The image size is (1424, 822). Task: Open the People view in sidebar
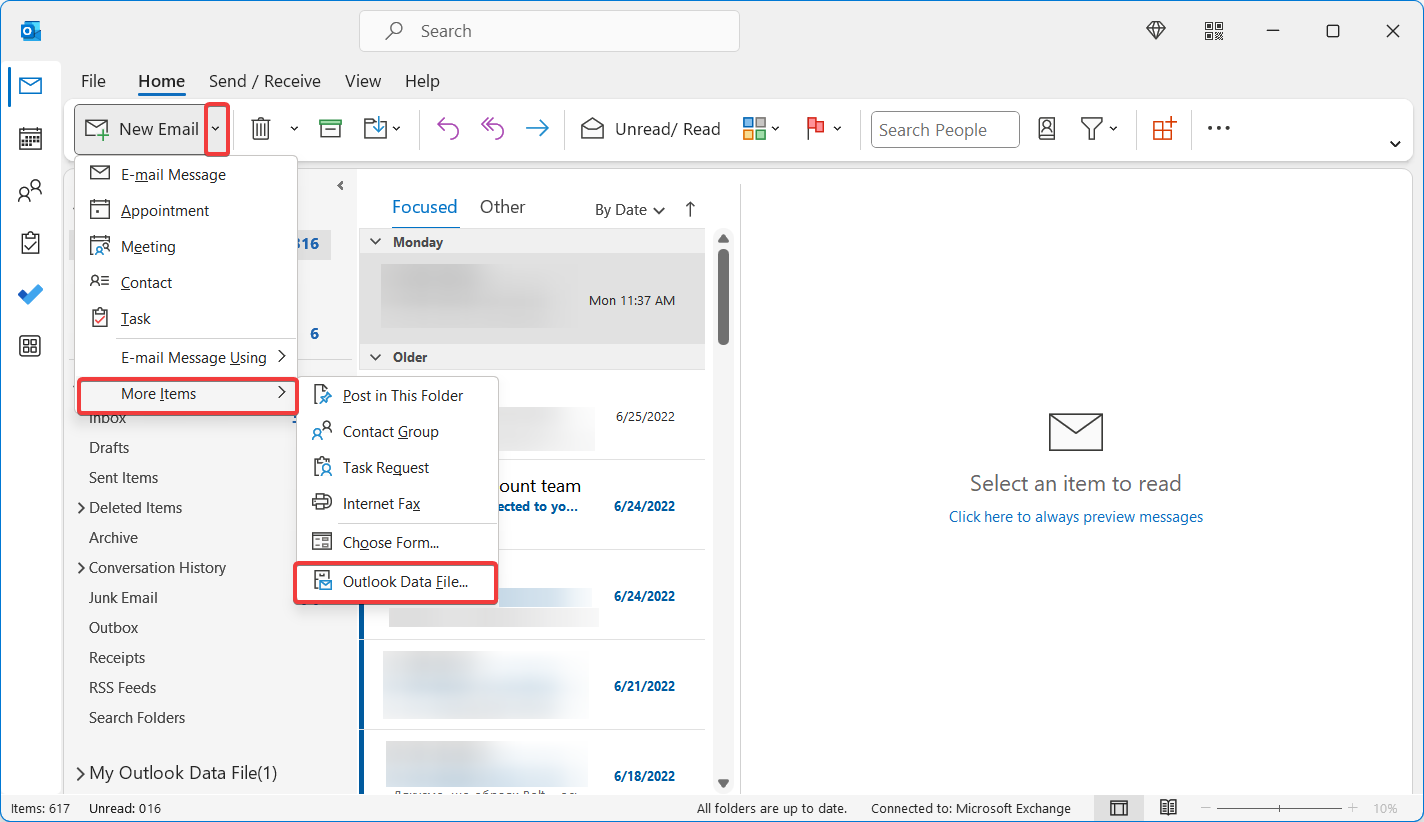[30, 191]
